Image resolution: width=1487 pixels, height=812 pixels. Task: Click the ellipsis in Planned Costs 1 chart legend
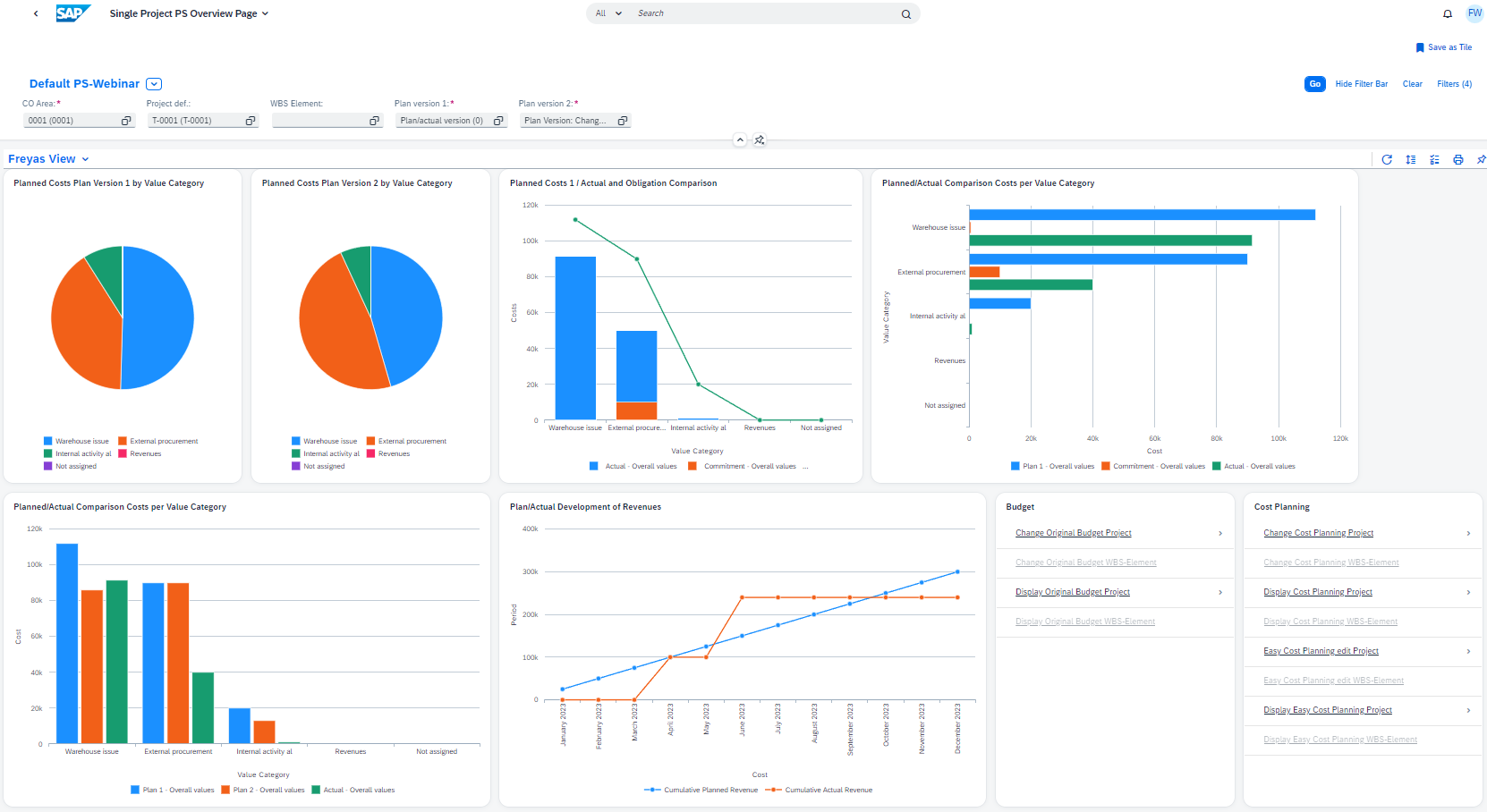pos(805,466)
